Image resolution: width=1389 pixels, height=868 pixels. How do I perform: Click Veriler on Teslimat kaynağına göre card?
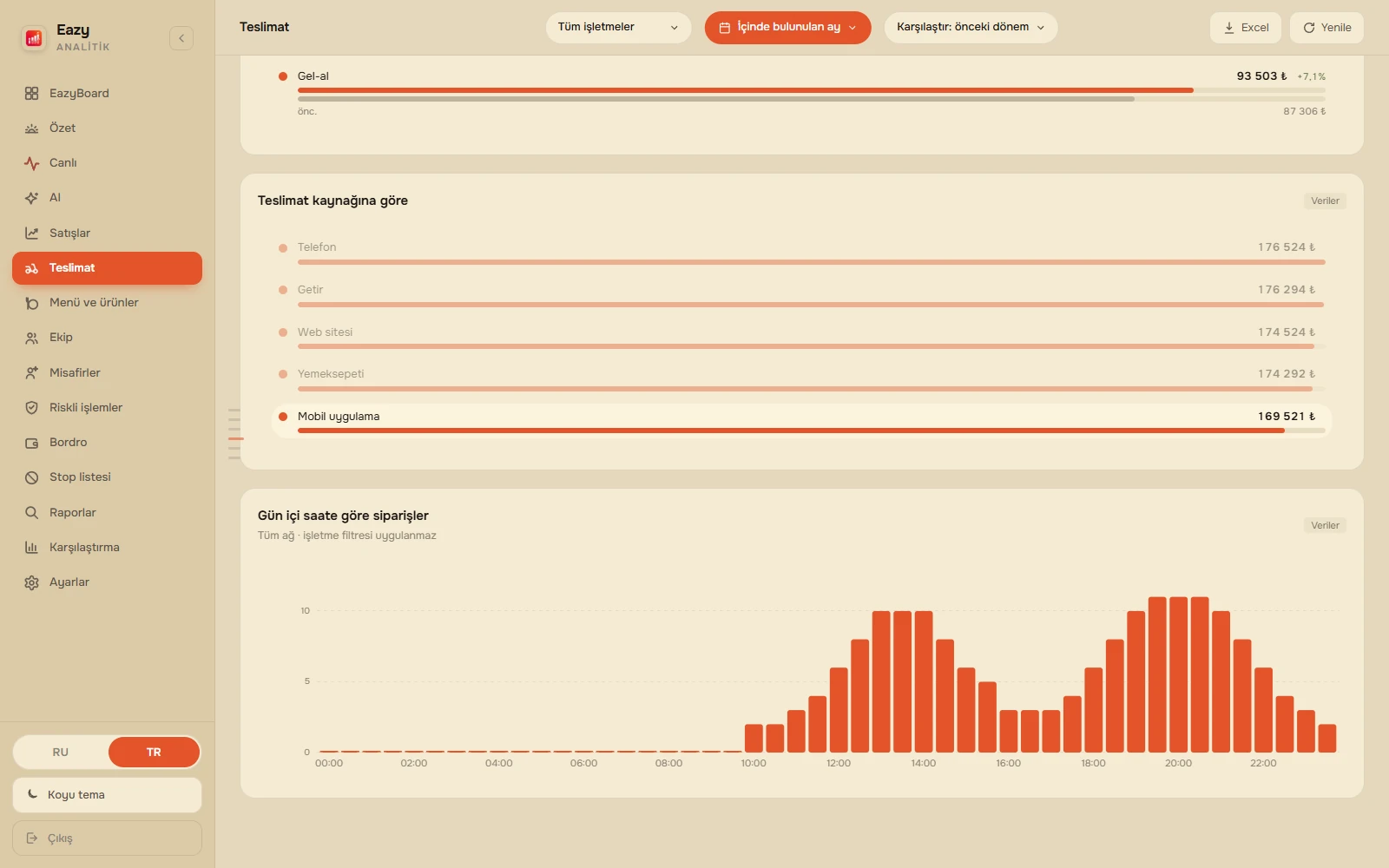(1325, 201)
